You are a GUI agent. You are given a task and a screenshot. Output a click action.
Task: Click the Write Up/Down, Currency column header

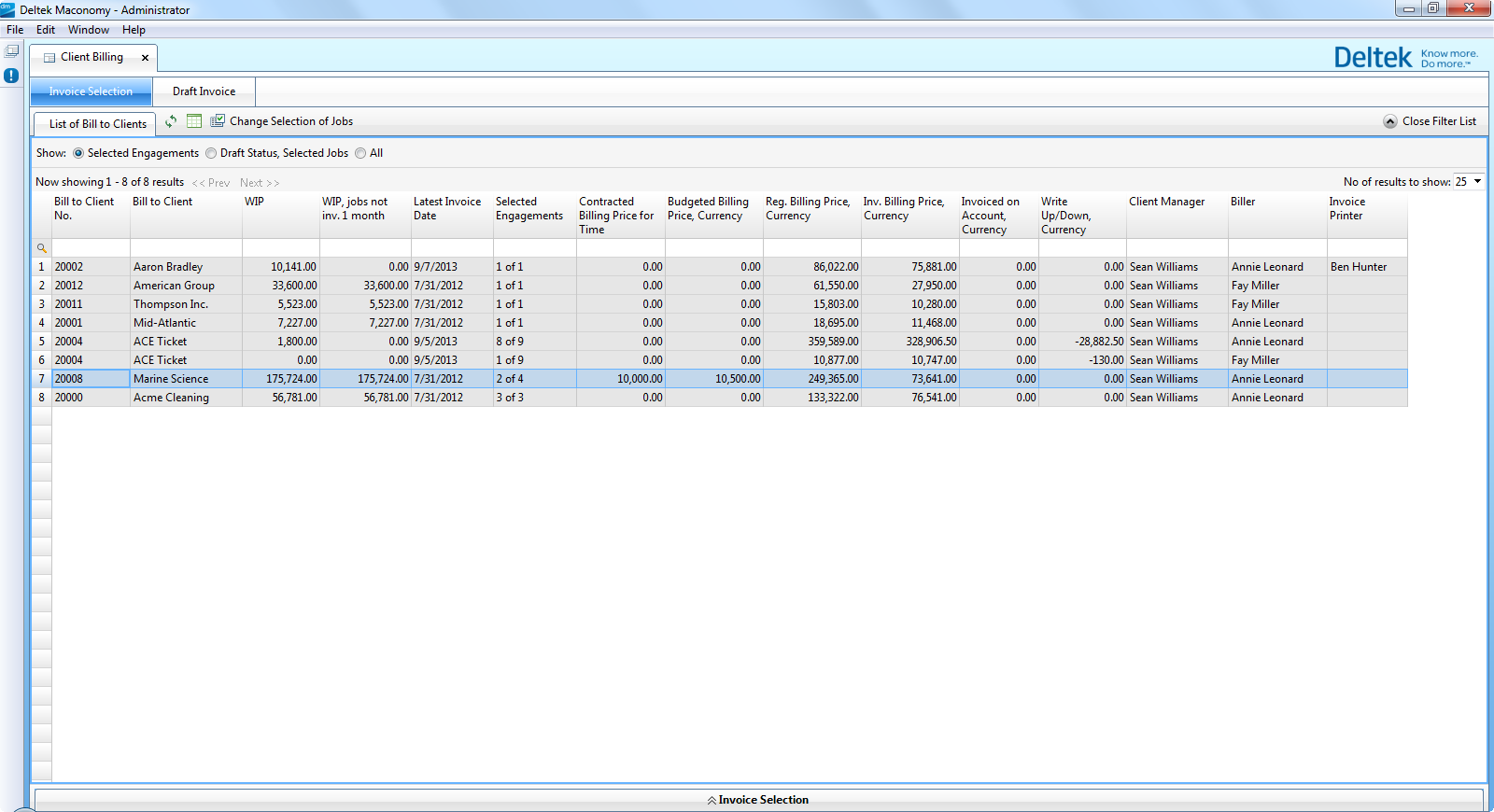click(x=1082, y=216)
